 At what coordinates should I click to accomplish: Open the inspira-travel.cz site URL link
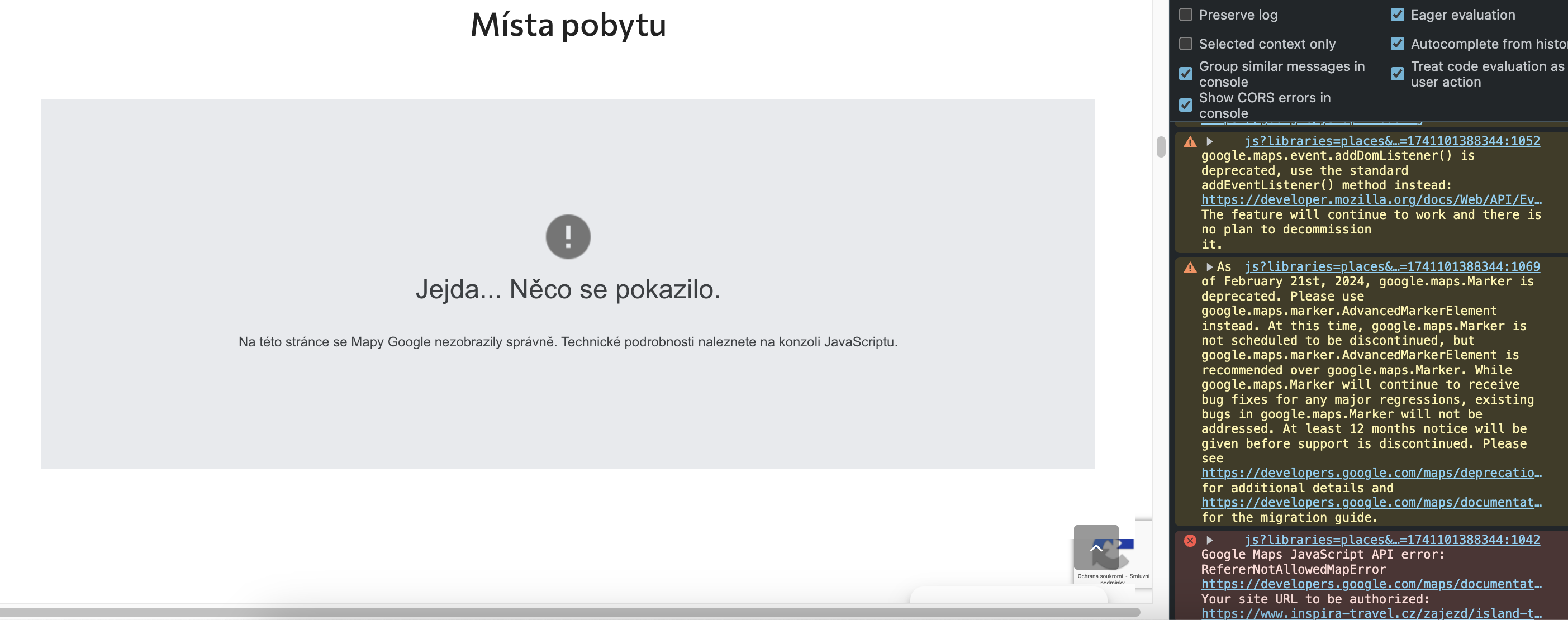click(x=1371, y=613)
